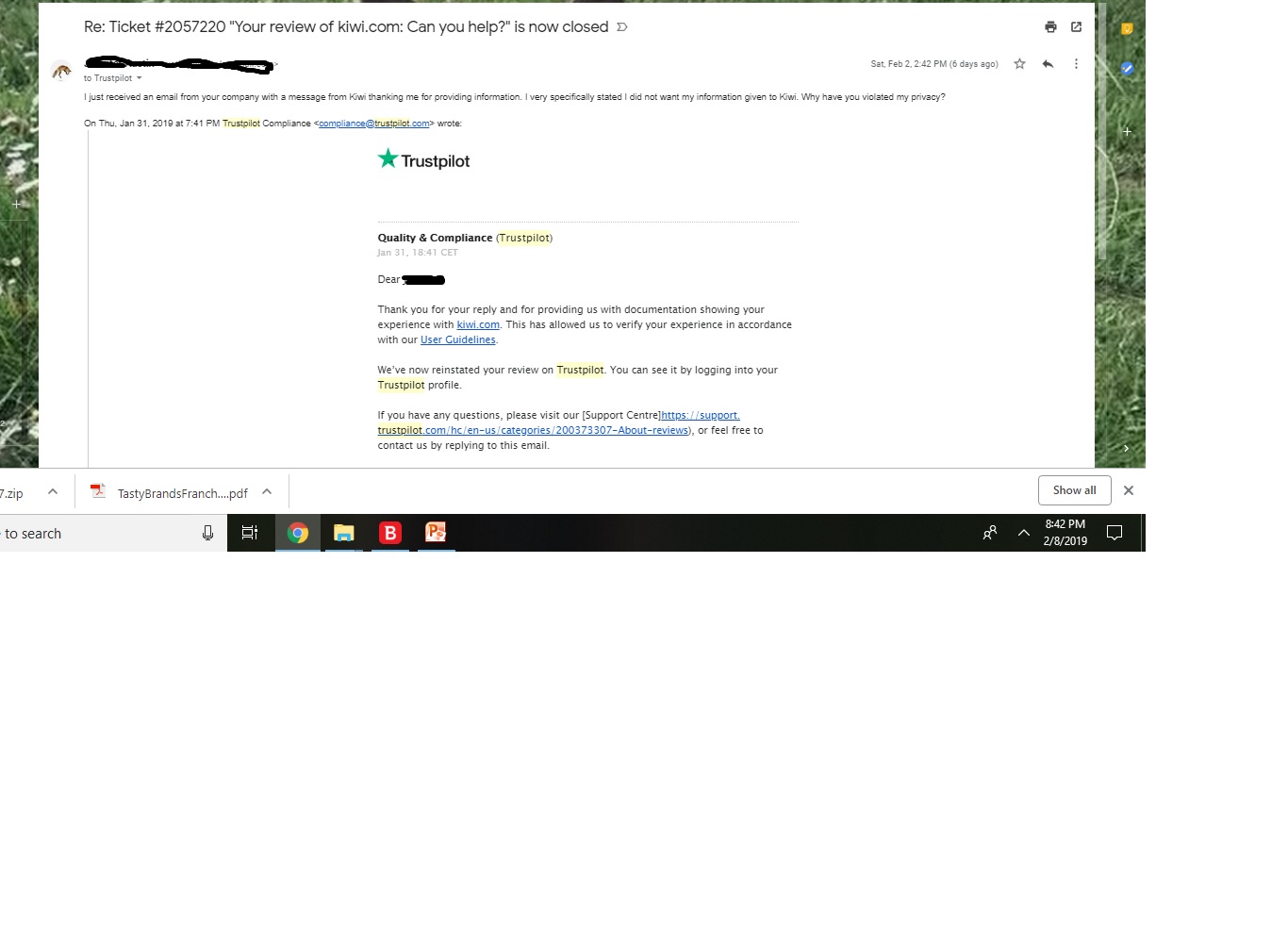Viewport: 1288px width, 943px height.
Task: Get add-ons with the side panel plus icon
Action: pyautogui.click(x=1127, y=132)
